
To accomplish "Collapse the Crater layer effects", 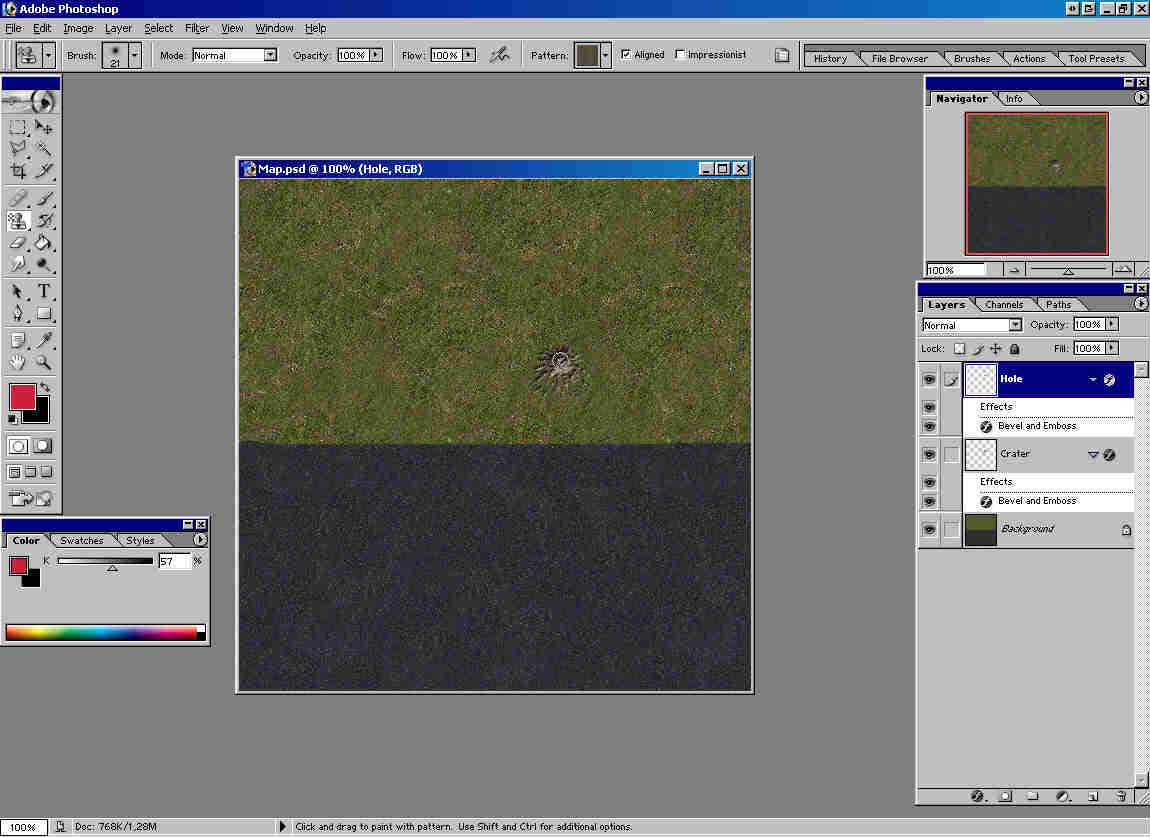I will click(x=1093, y=455).
